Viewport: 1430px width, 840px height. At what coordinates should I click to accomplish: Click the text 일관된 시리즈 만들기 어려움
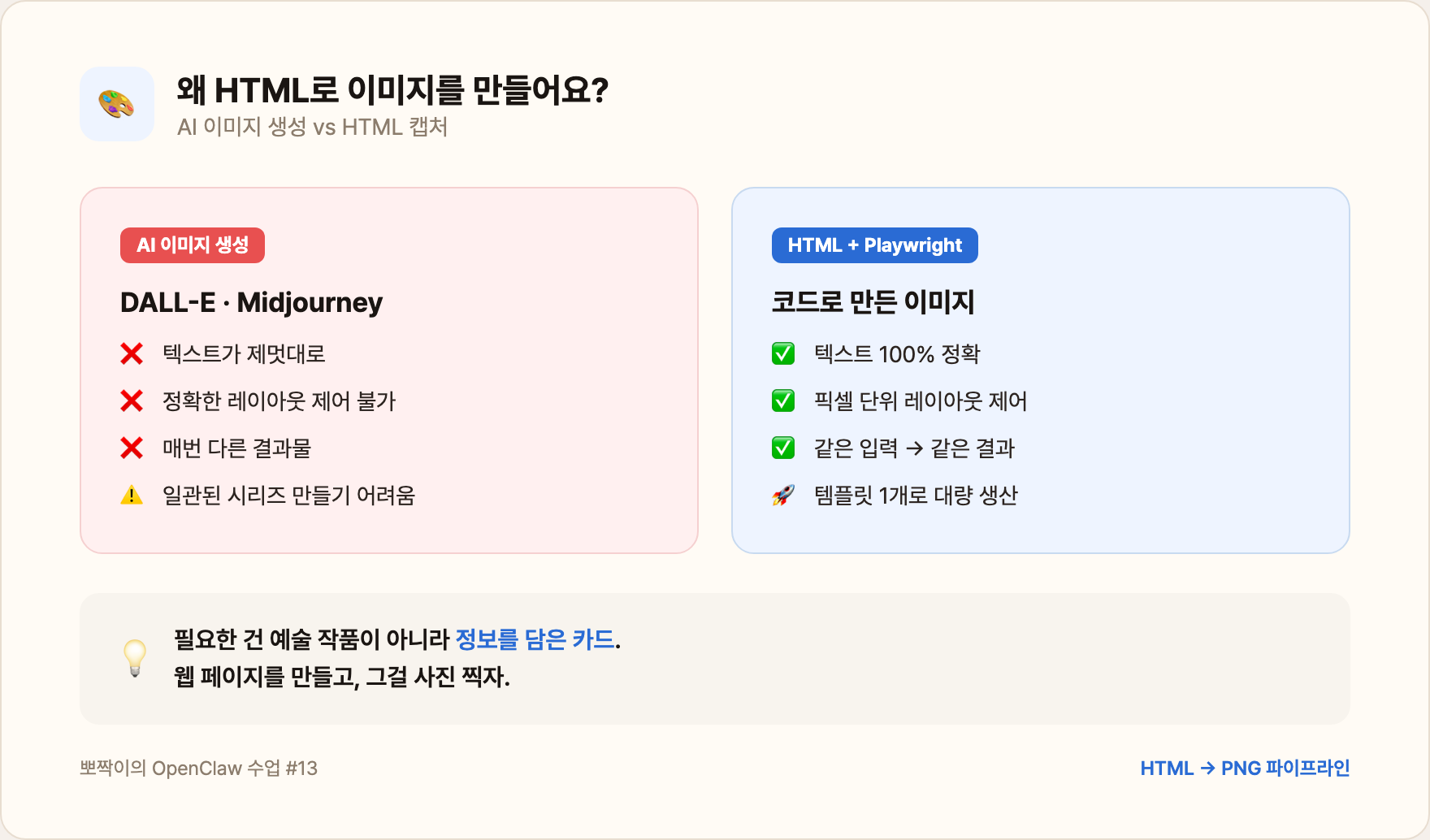288,496
